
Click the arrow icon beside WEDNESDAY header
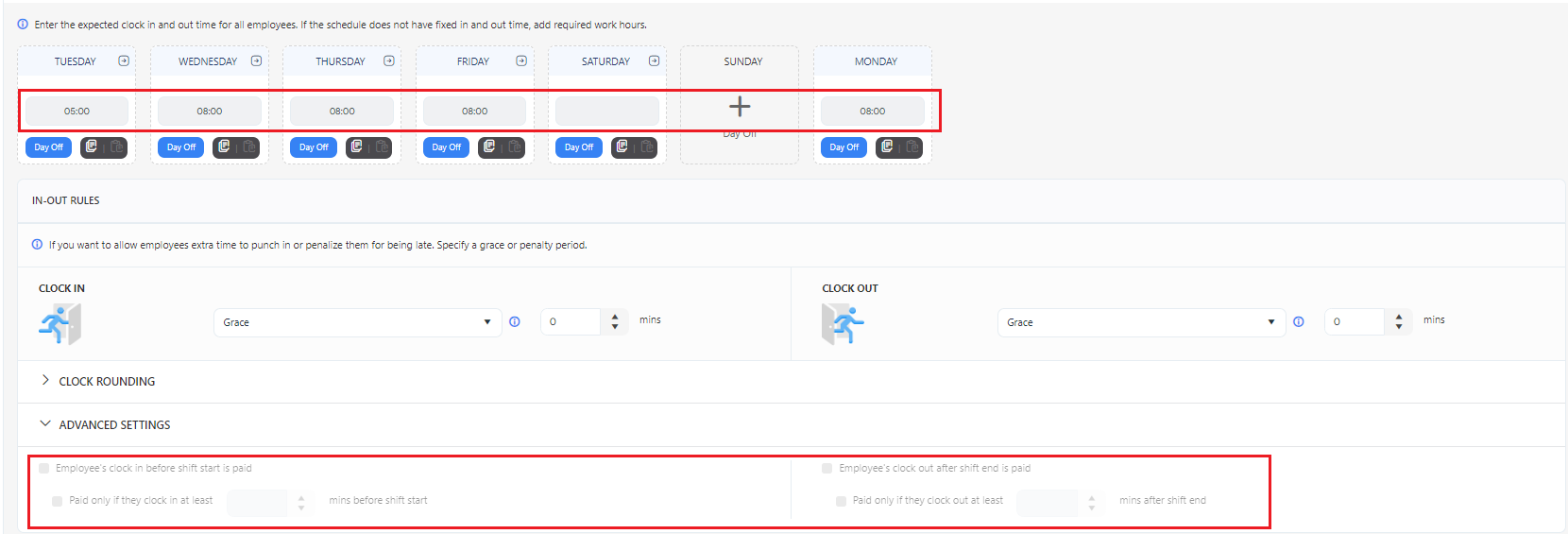(x=256, y=60)
